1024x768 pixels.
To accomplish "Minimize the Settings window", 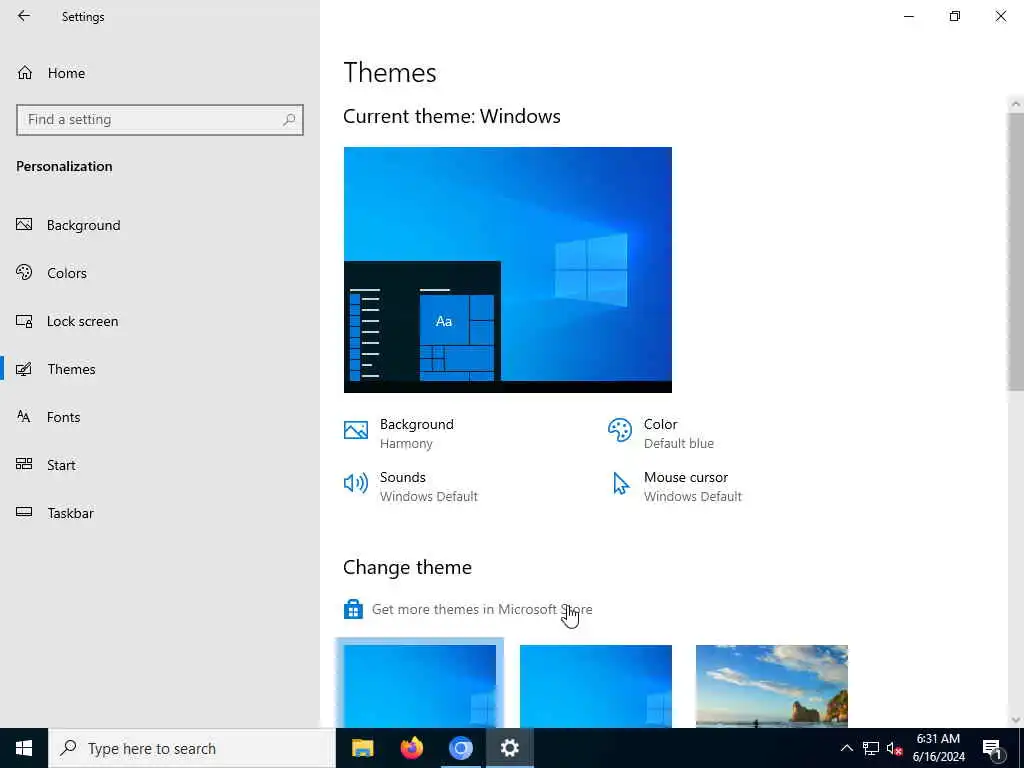I will [908, 16].
